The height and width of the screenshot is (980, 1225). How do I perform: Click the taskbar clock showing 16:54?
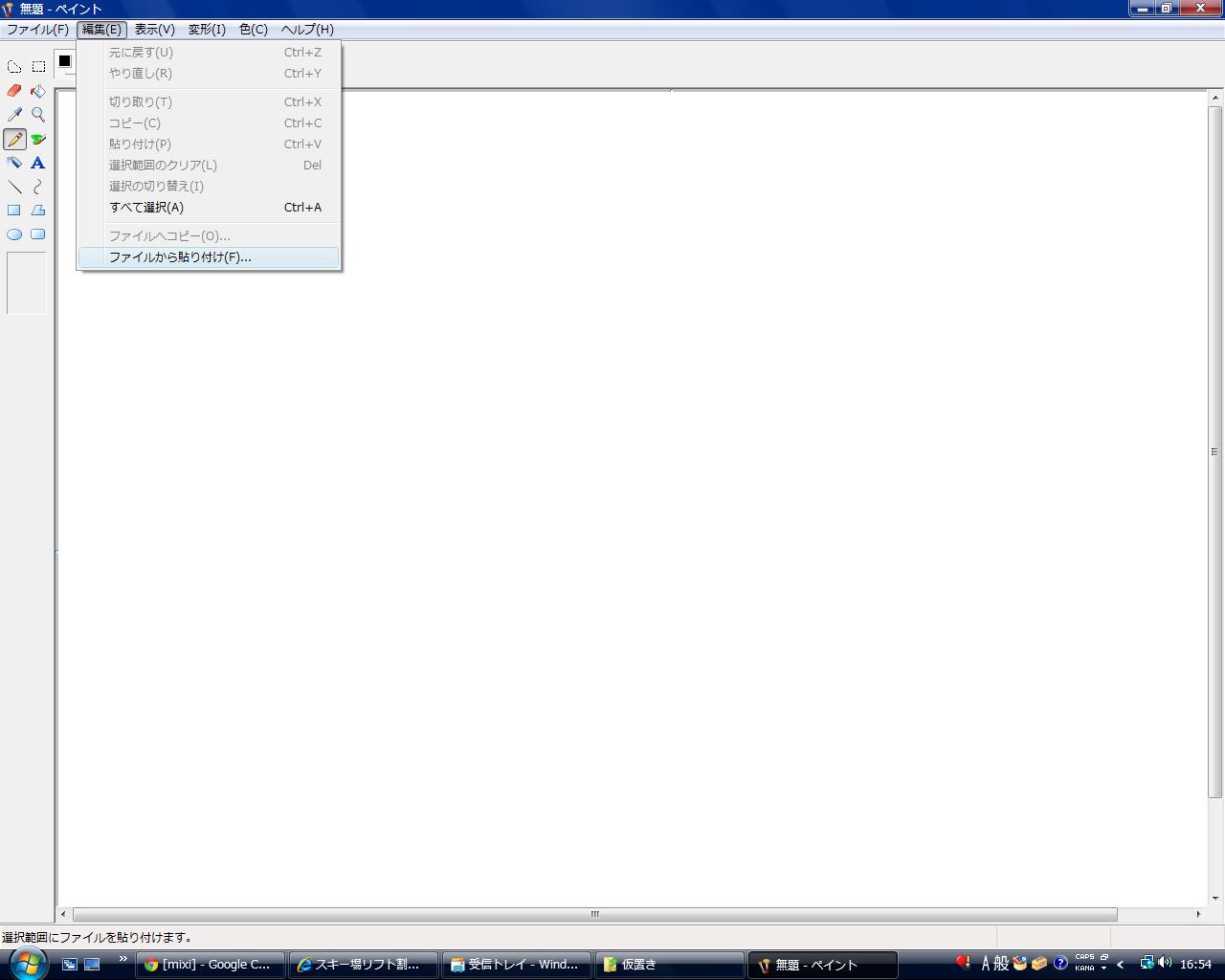1196,965
